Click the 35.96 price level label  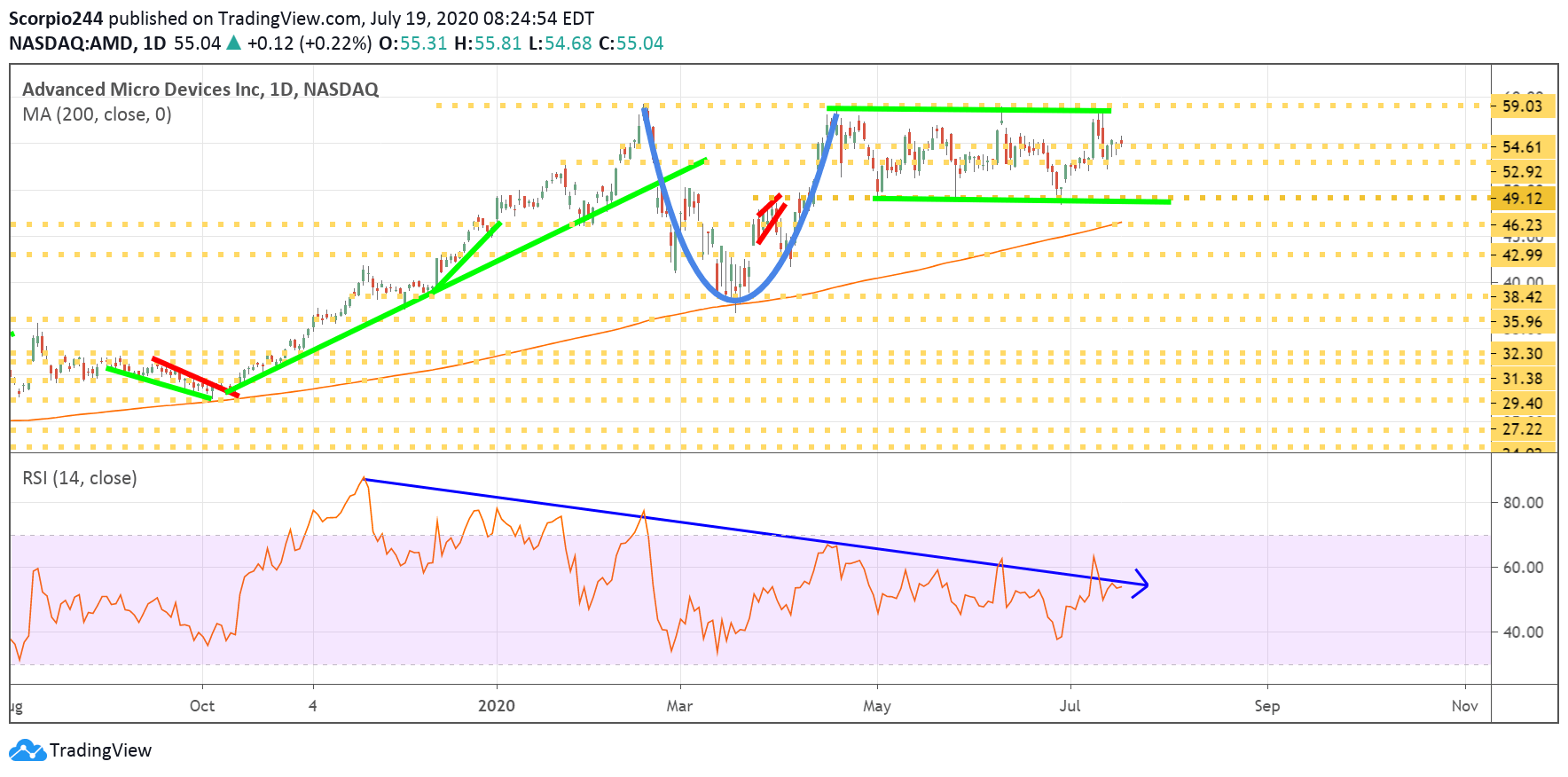point(1523,323)
